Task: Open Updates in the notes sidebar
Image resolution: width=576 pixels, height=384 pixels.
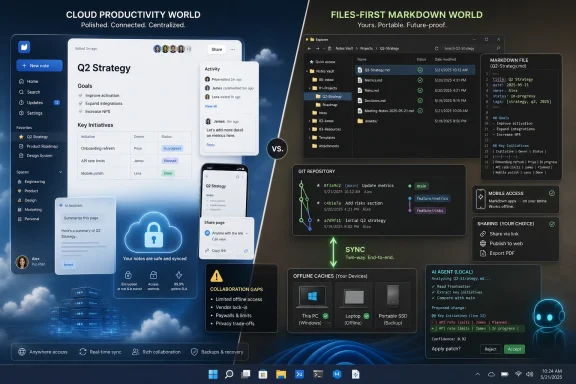Action: pyautogui.click(x=39, y=103)
